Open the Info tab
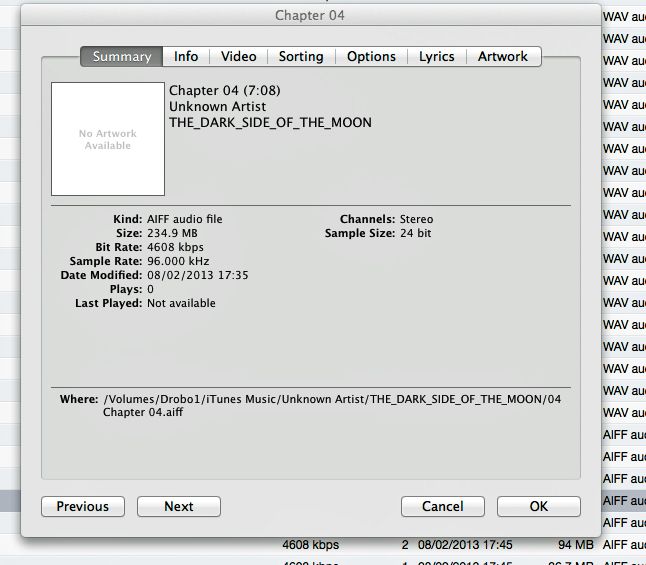Viewport: 646px width, 565px height. (186, 56)
